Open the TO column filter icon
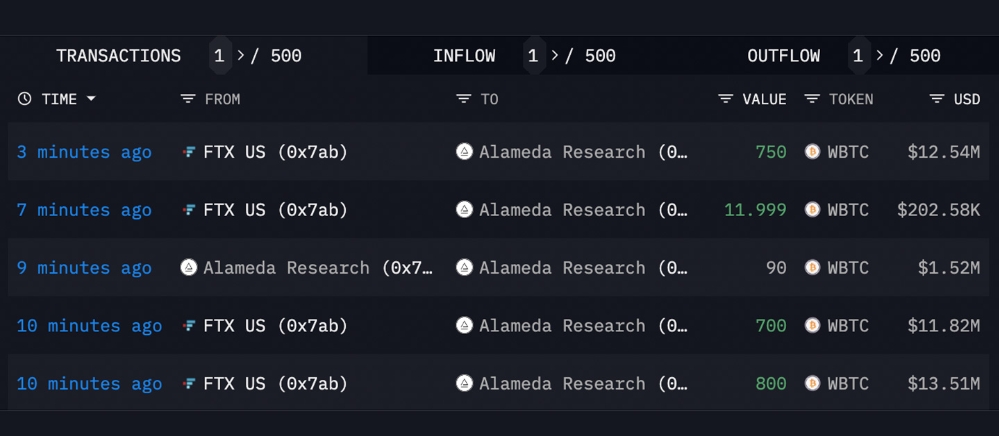Screen dimensions: 999x436 point(463,99)
